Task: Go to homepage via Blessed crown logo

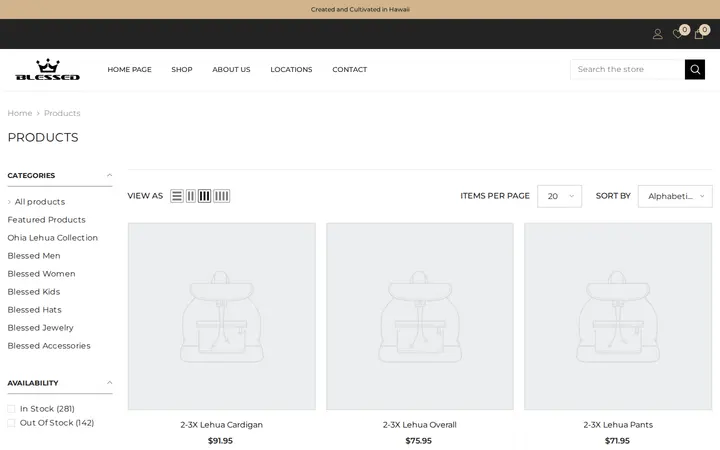Action: click(47, 70)
